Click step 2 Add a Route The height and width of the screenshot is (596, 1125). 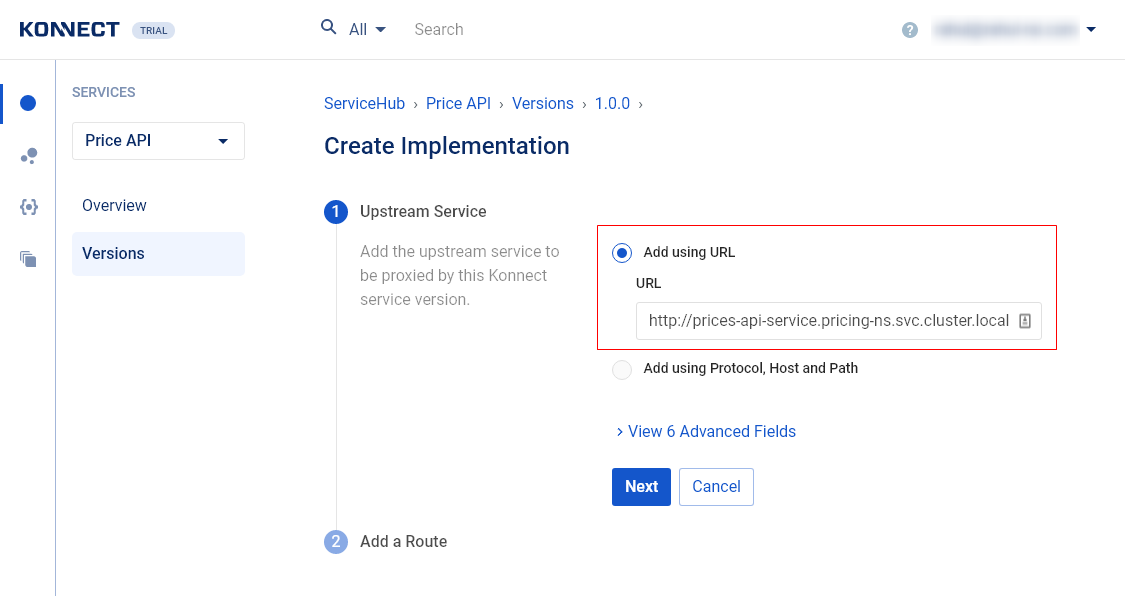tap(403, 541)
